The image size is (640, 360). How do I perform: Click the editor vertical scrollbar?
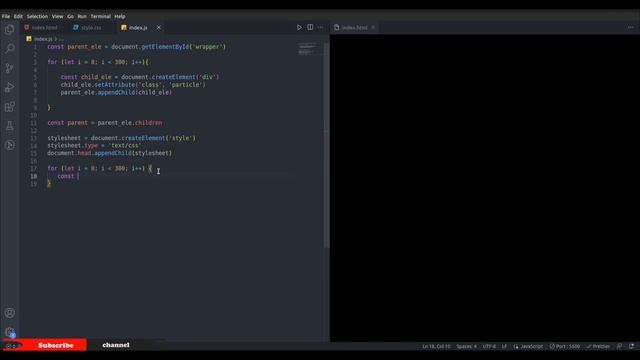click(326, 145)
